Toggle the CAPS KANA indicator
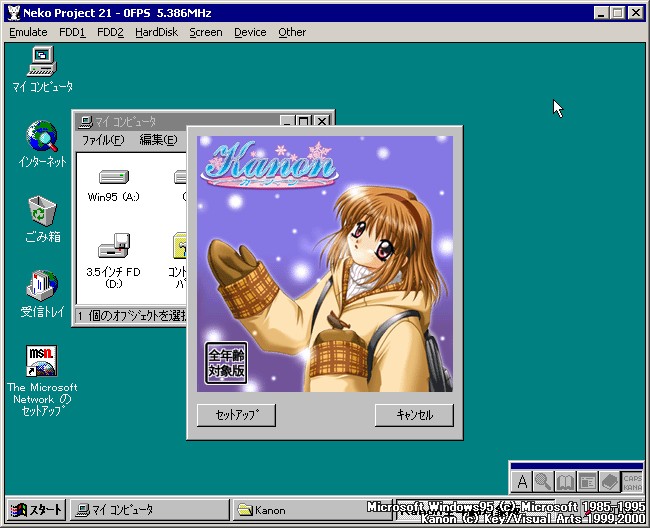 point(632,482)
